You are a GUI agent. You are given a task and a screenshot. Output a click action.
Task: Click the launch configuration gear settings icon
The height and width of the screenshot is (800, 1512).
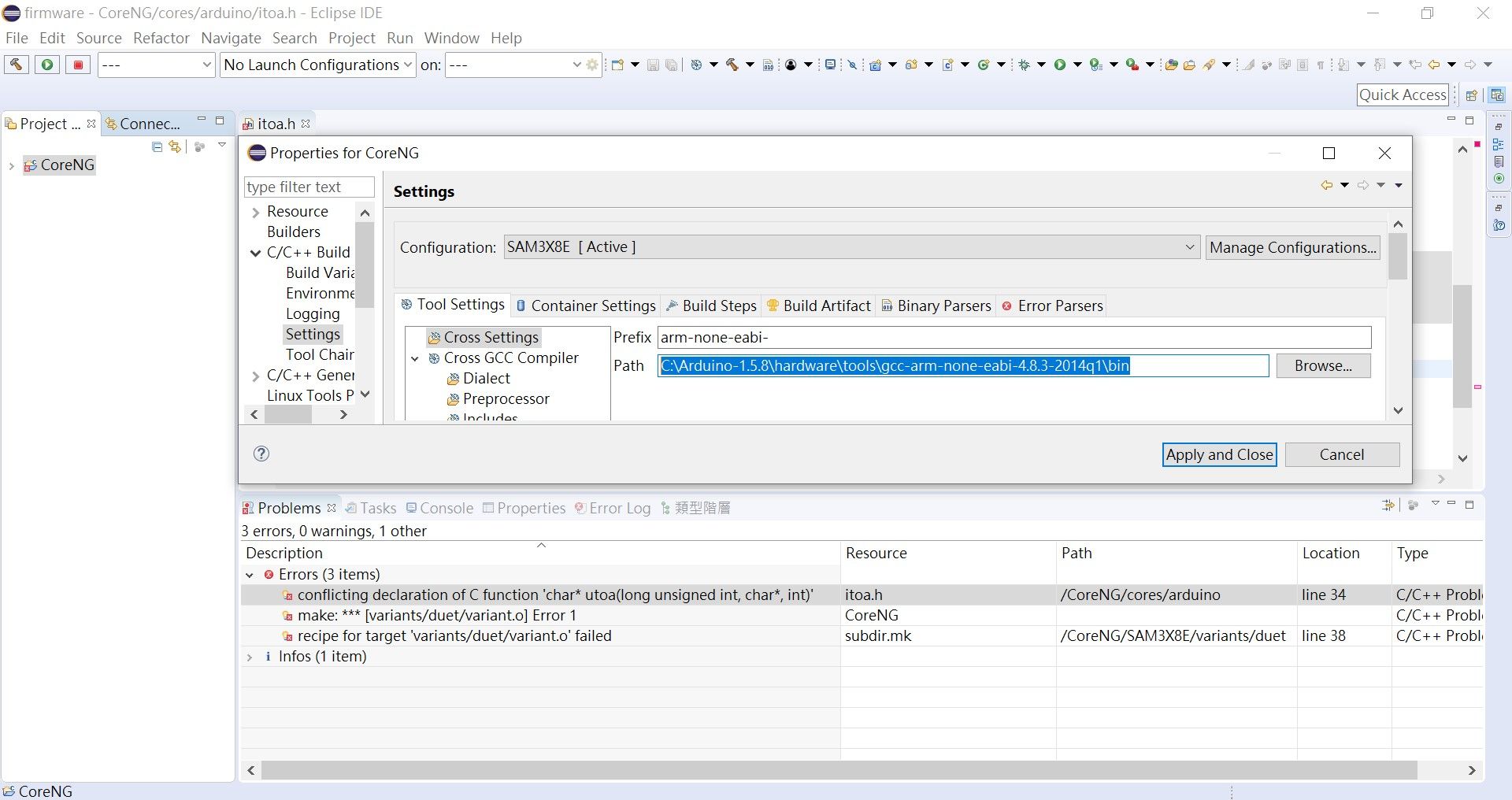tap(592, 65)
